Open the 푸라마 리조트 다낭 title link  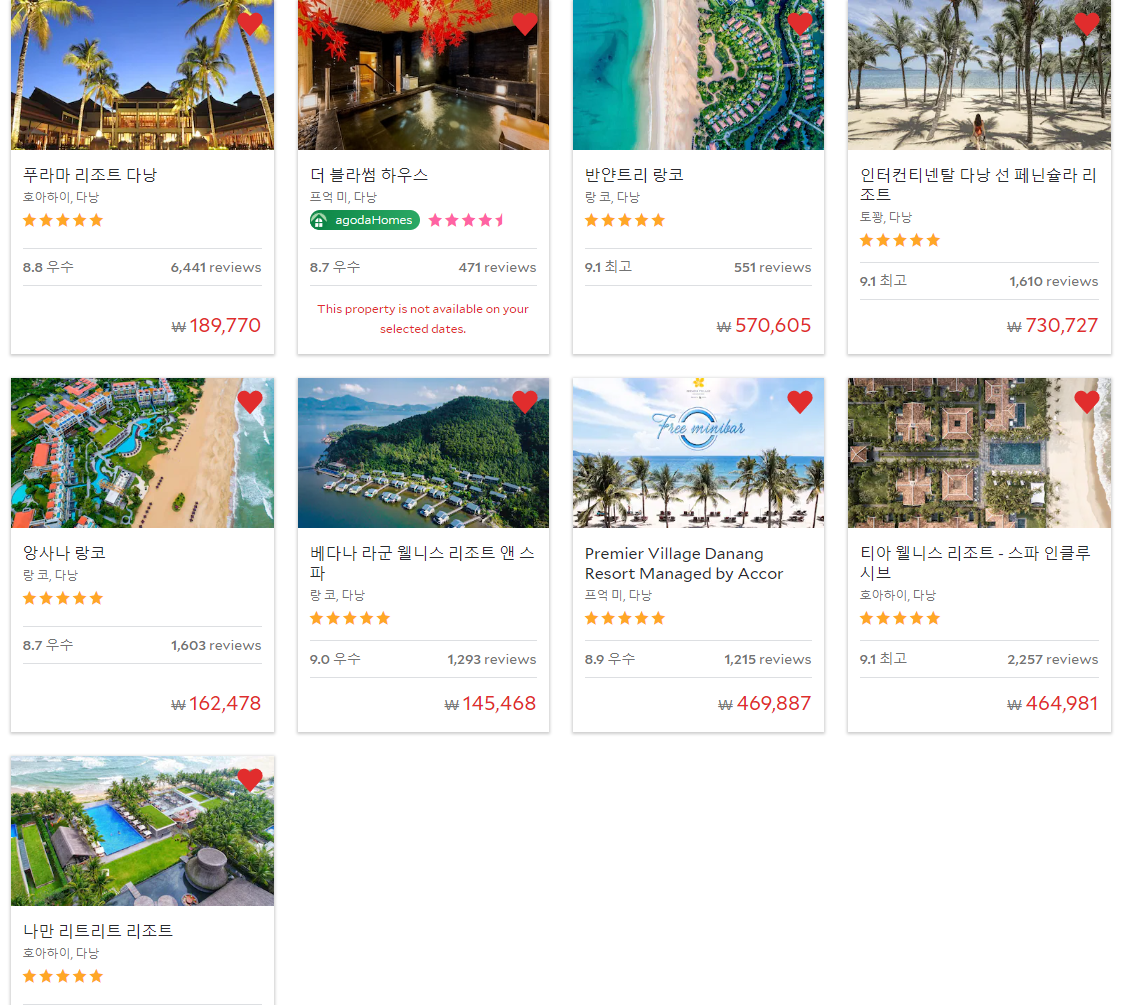(90, 175)
